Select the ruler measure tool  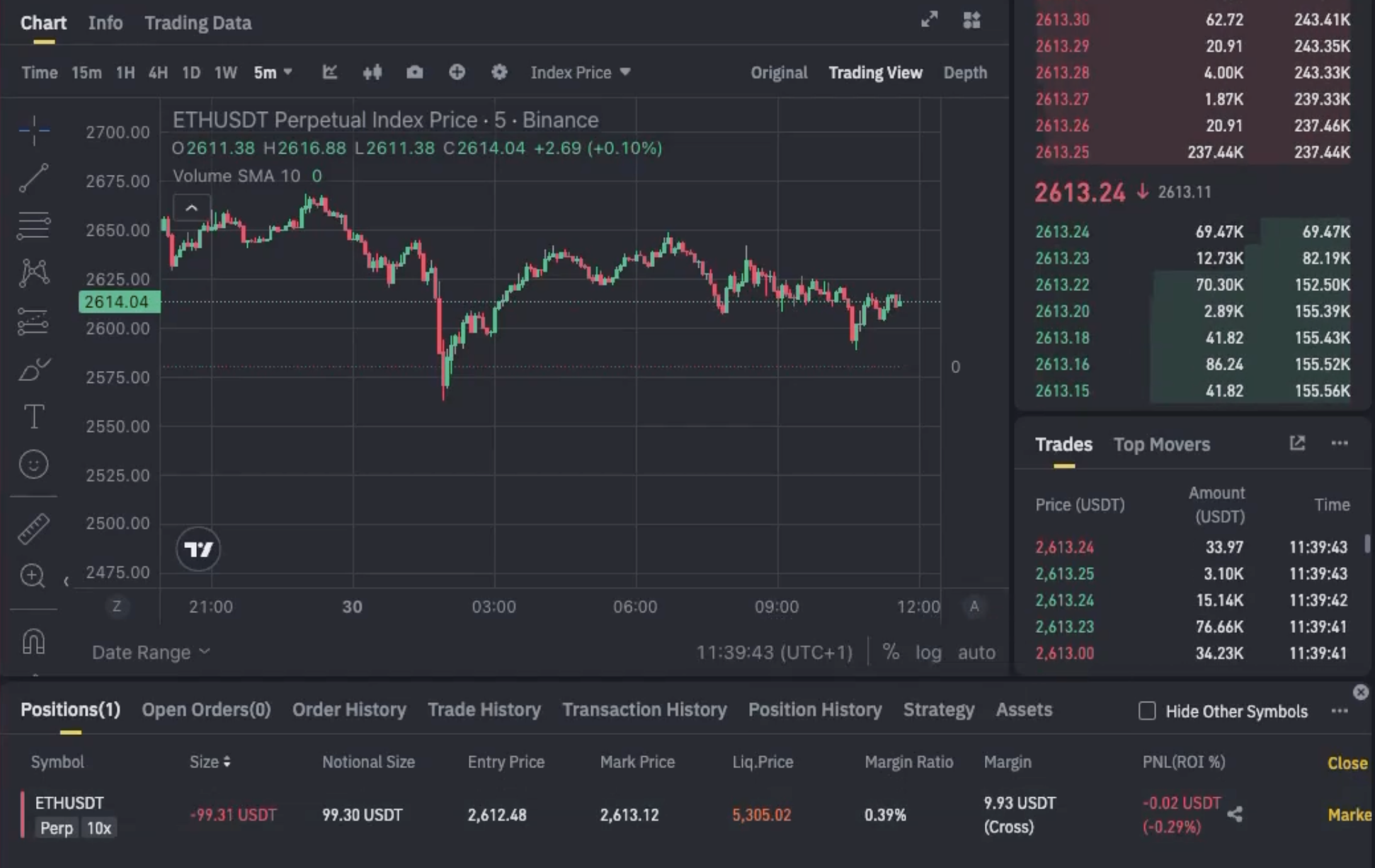[x=33, y=528]
